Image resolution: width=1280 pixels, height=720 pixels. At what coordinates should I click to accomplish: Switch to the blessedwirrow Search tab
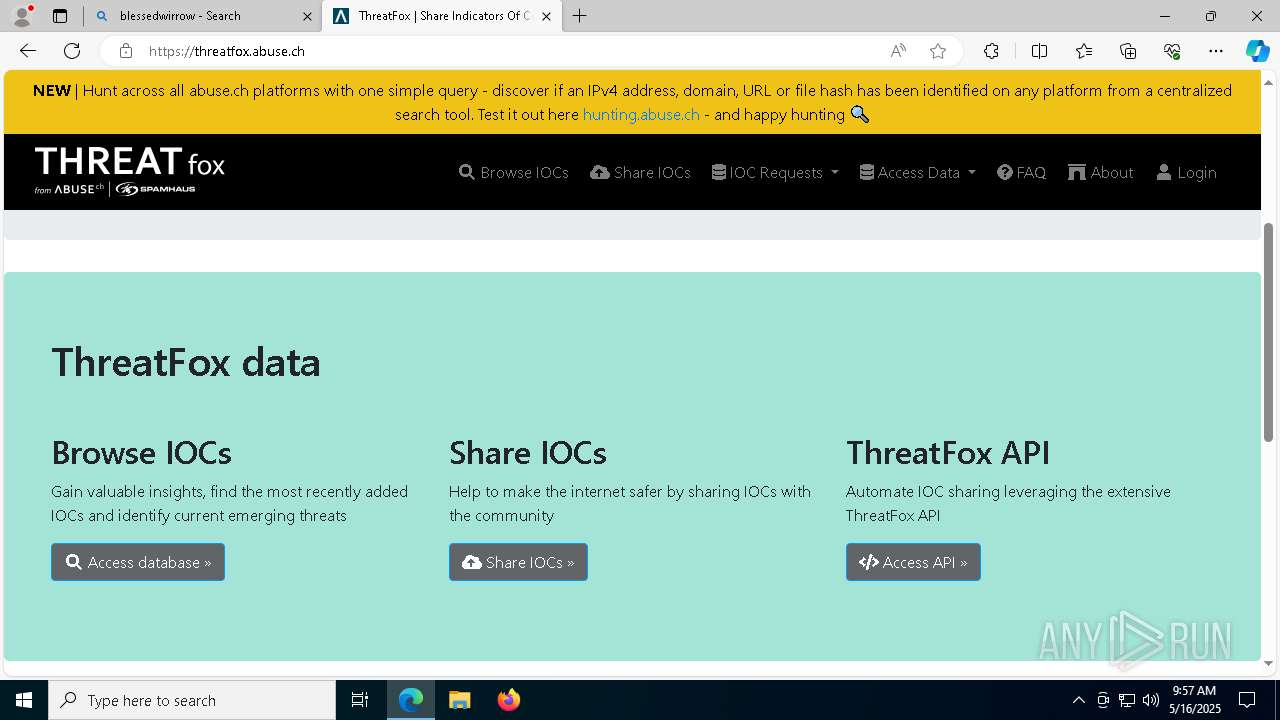[202, 16]
